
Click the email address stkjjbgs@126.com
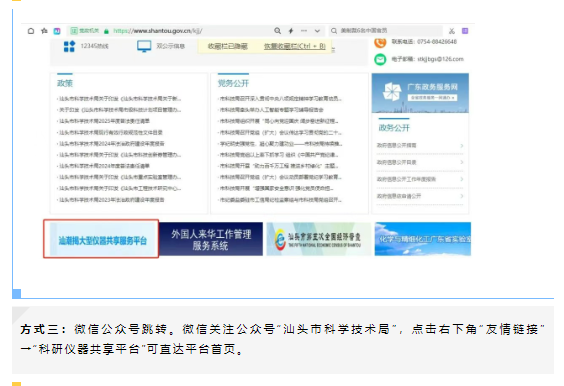point(440,59)
